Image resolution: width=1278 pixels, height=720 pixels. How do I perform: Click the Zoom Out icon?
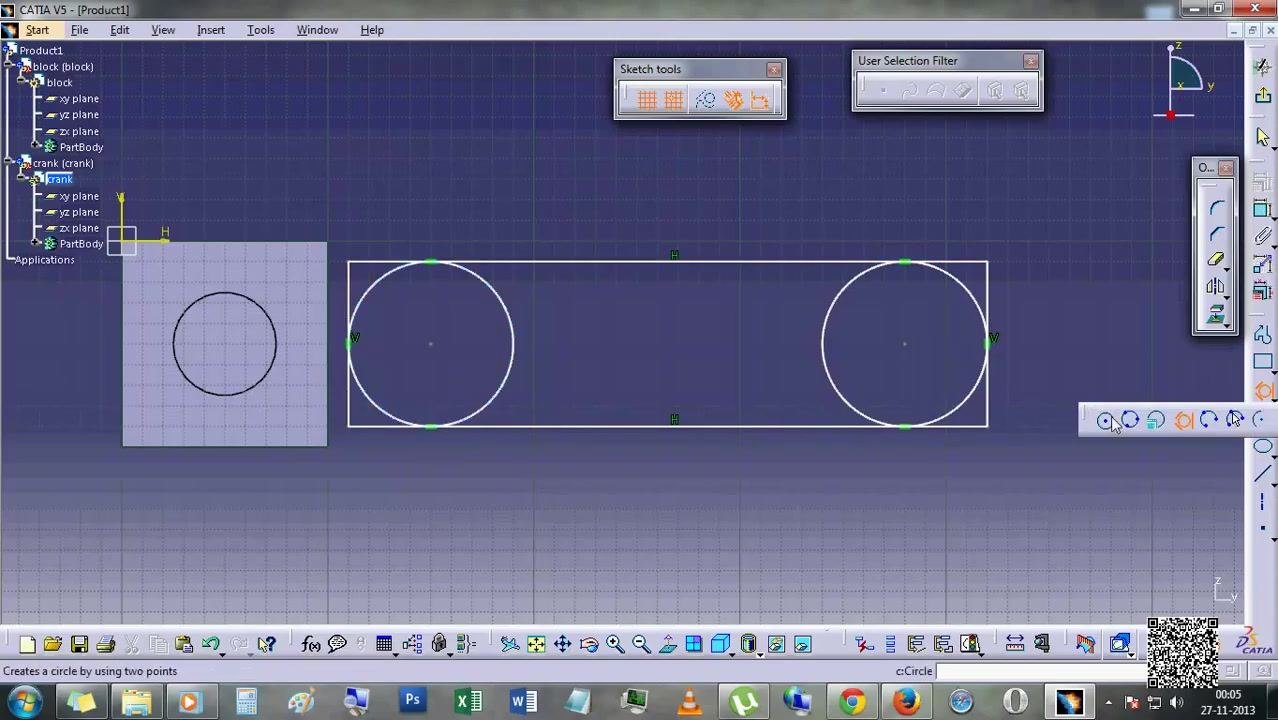coord(641,644)
